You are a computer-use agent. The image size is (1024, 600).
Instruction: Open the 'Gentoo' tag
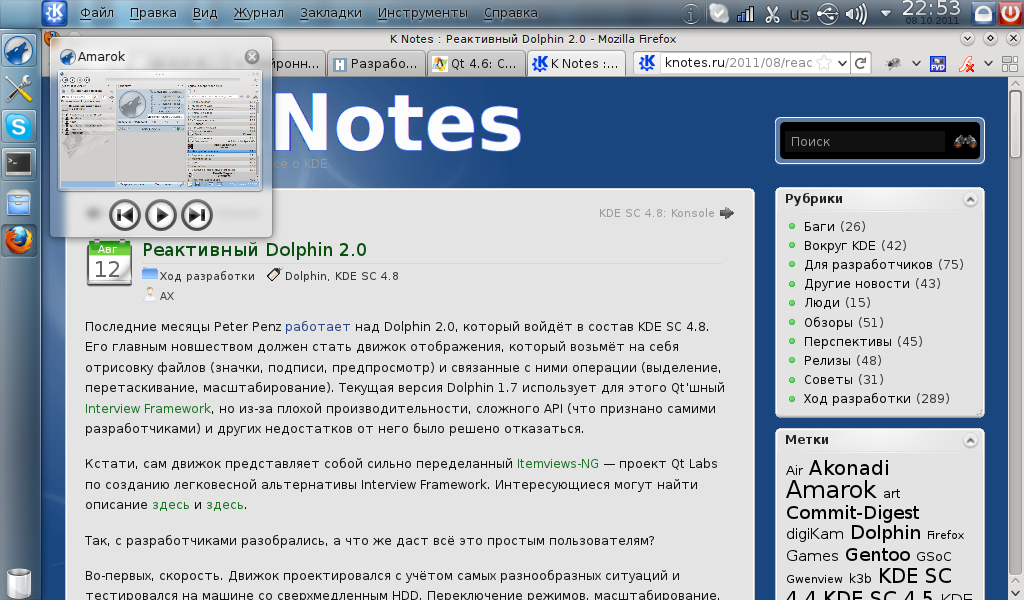(877, 555)
